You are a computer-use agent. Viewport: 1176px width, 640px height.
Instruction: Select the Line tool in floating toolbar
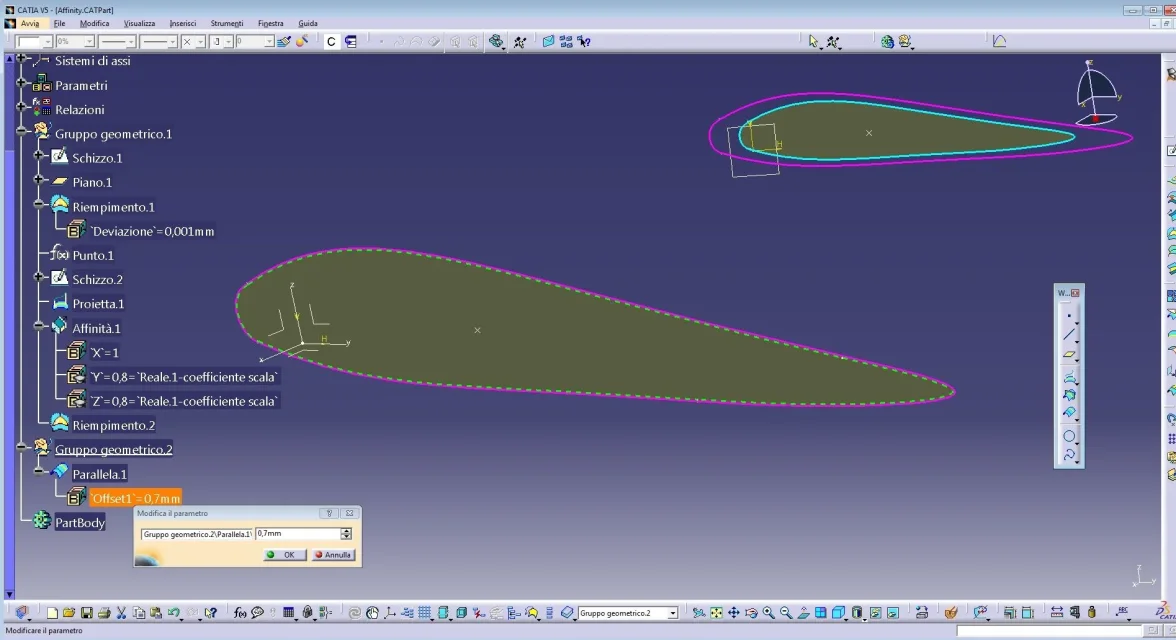pyautogui.click(x=1070, y=335)
